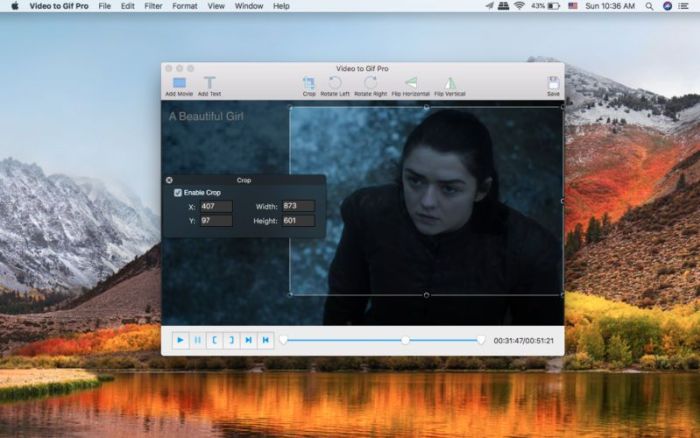Image resolution: width=700 pixels, height=438 pixels.
Task: Open the Filter menu
Action: tap(153, 6)
